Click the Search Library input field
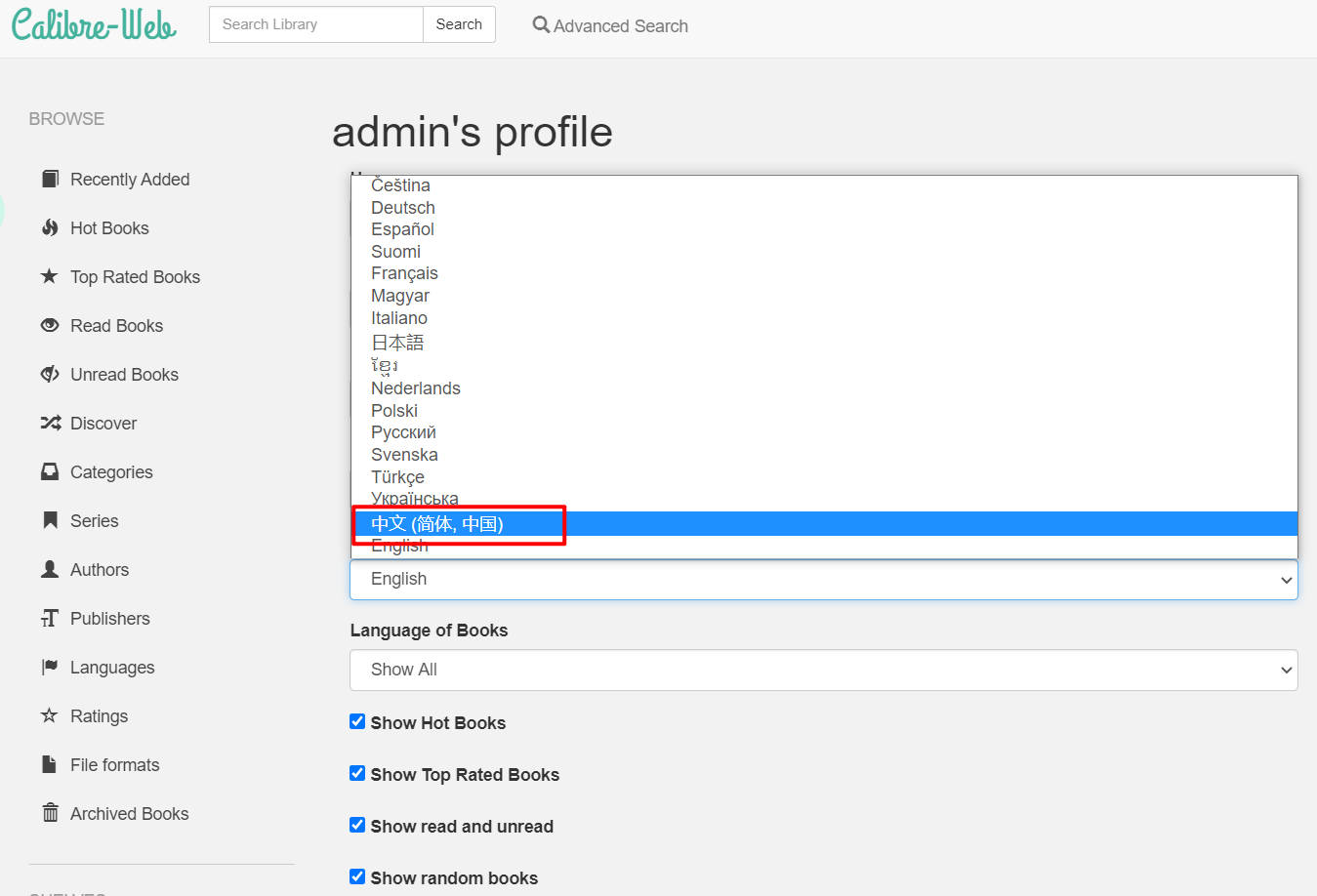Viewport: 1317px width, 896px height. click(315, 24)
